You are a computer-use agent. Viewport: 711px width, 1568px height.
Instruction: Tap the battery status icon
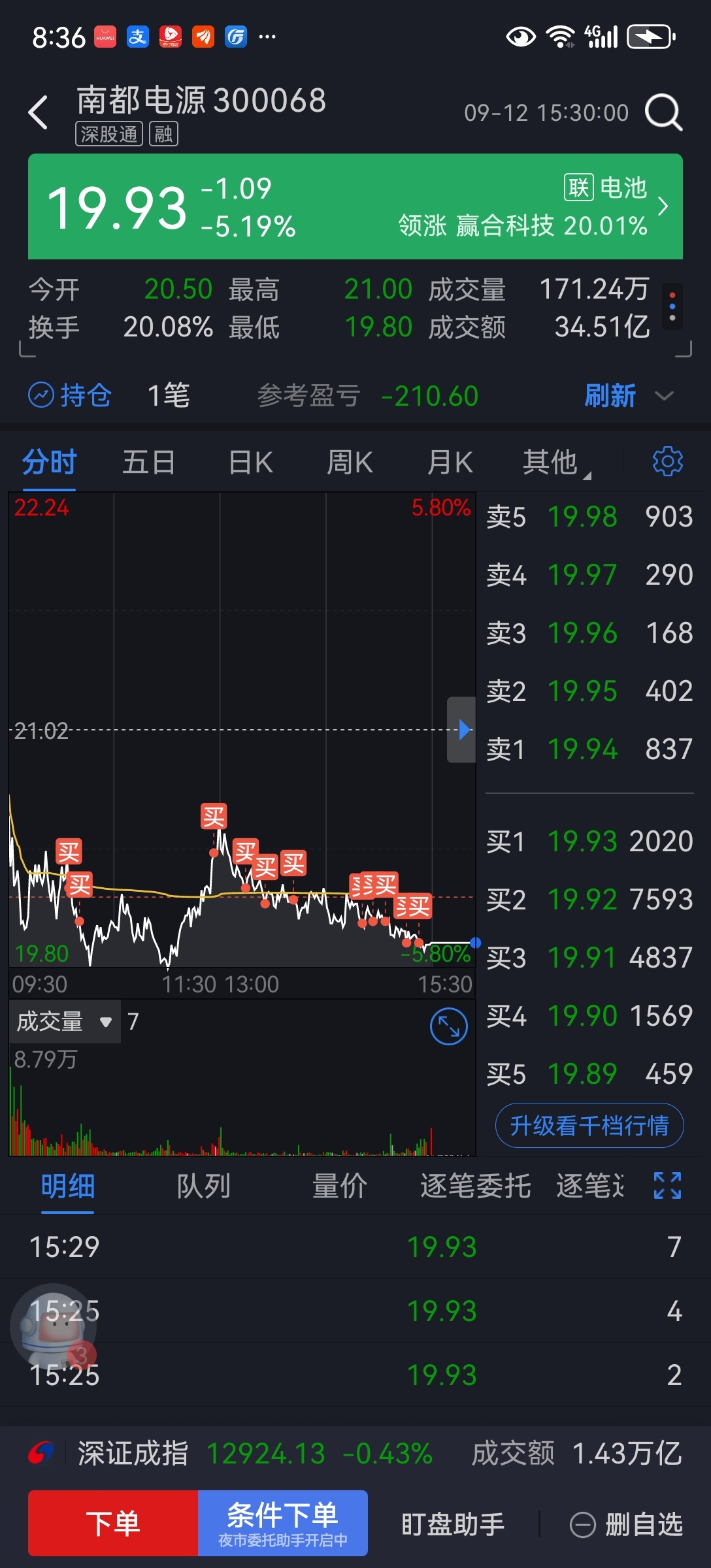pyautogui.click(x=651, y=37)
